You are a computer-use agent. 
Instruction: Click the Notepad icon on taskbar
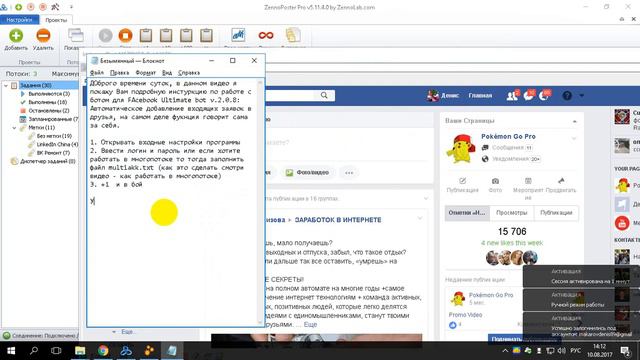pos(172,351)
